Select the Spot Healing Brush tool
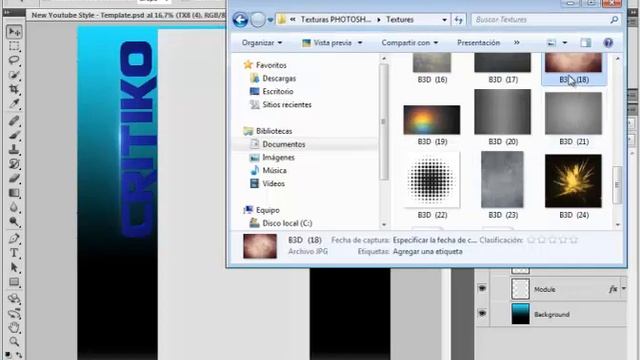Image resolution: width=640 pixels, height=360 pixels. click(14, 121)
